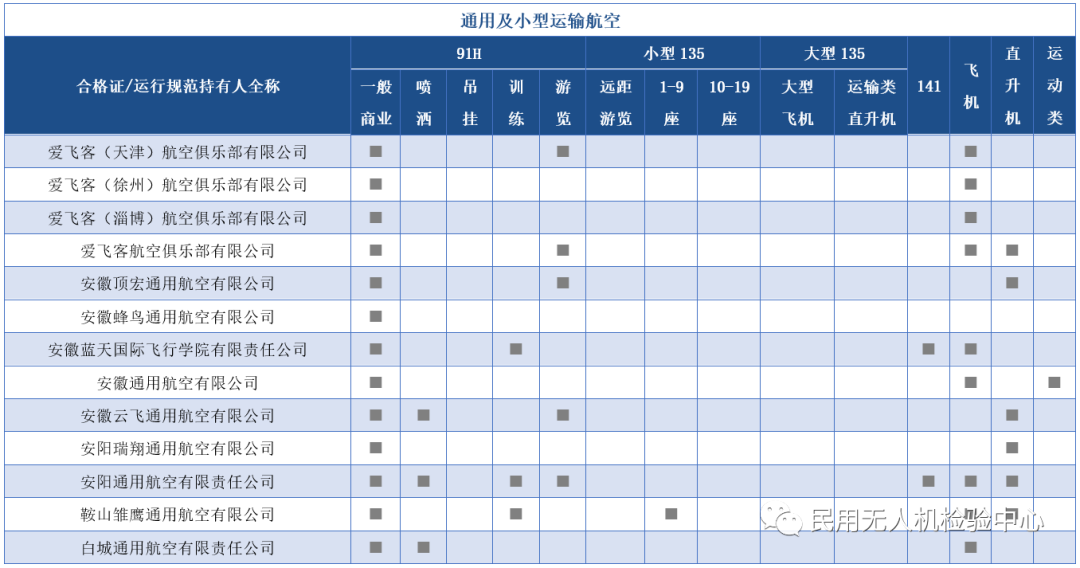
Task: Select row 安徽云飞通用航空有限公司
Action: click(x=540, y=415)
